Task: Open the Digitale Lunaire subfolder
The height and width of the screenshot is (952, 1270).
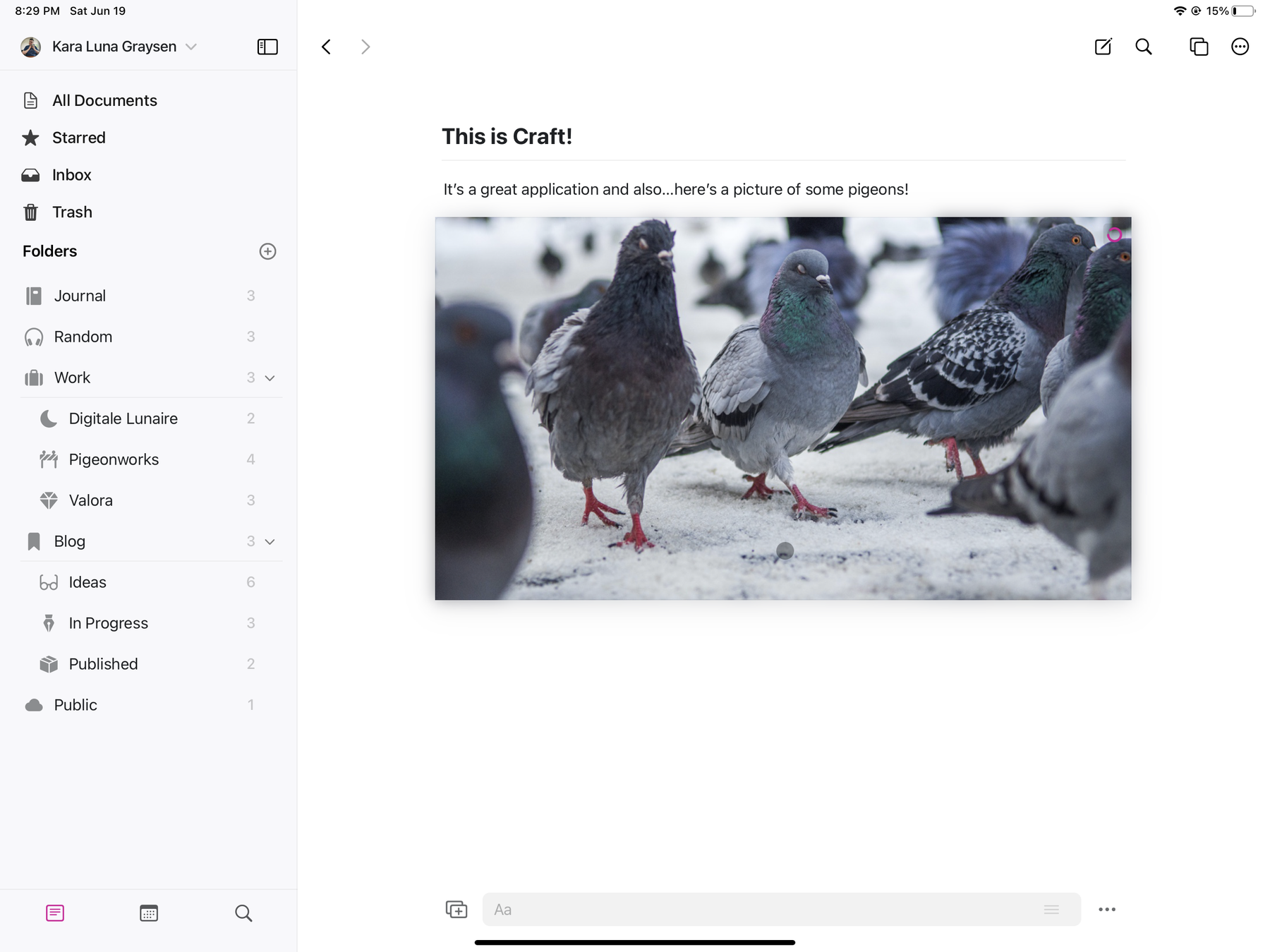Action: [148, 418]
